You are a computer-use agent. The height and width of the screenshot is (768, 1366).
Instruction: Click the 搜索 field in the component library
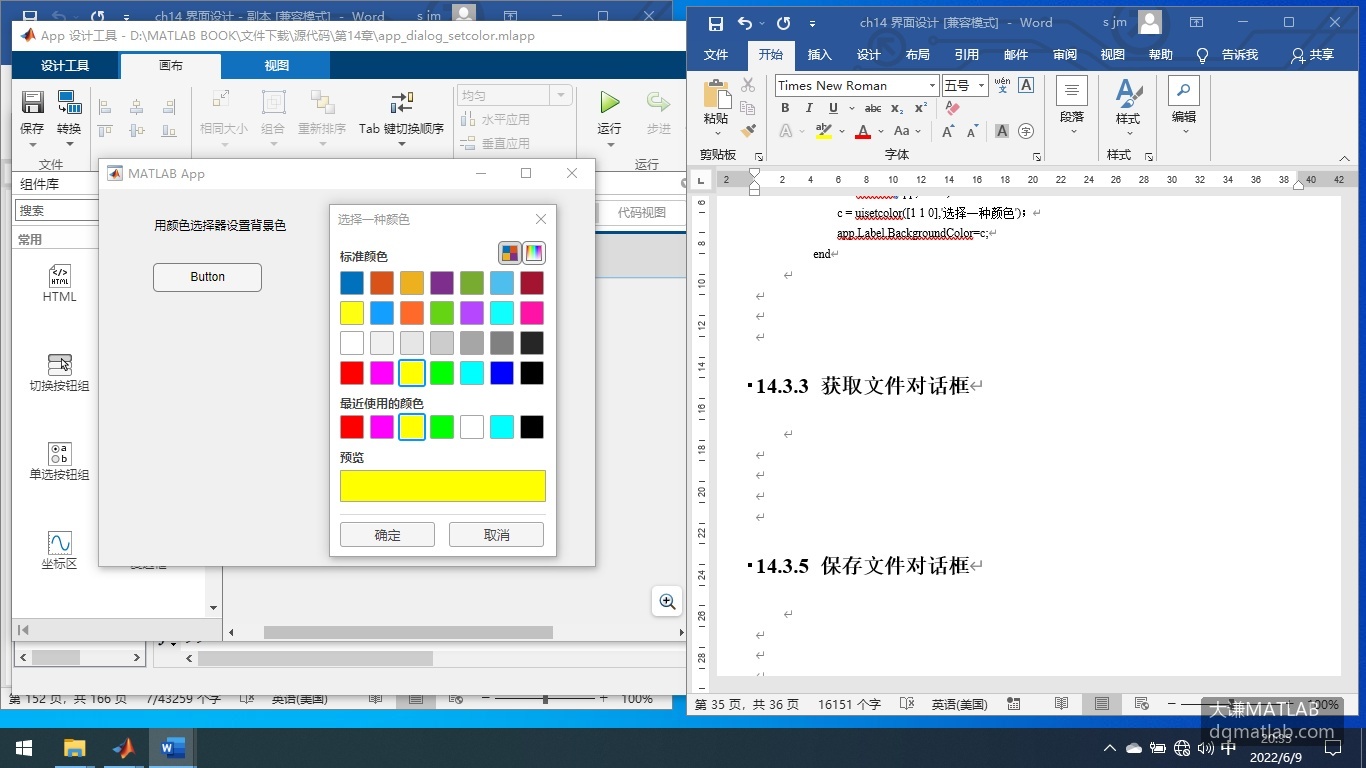point(55,211)
